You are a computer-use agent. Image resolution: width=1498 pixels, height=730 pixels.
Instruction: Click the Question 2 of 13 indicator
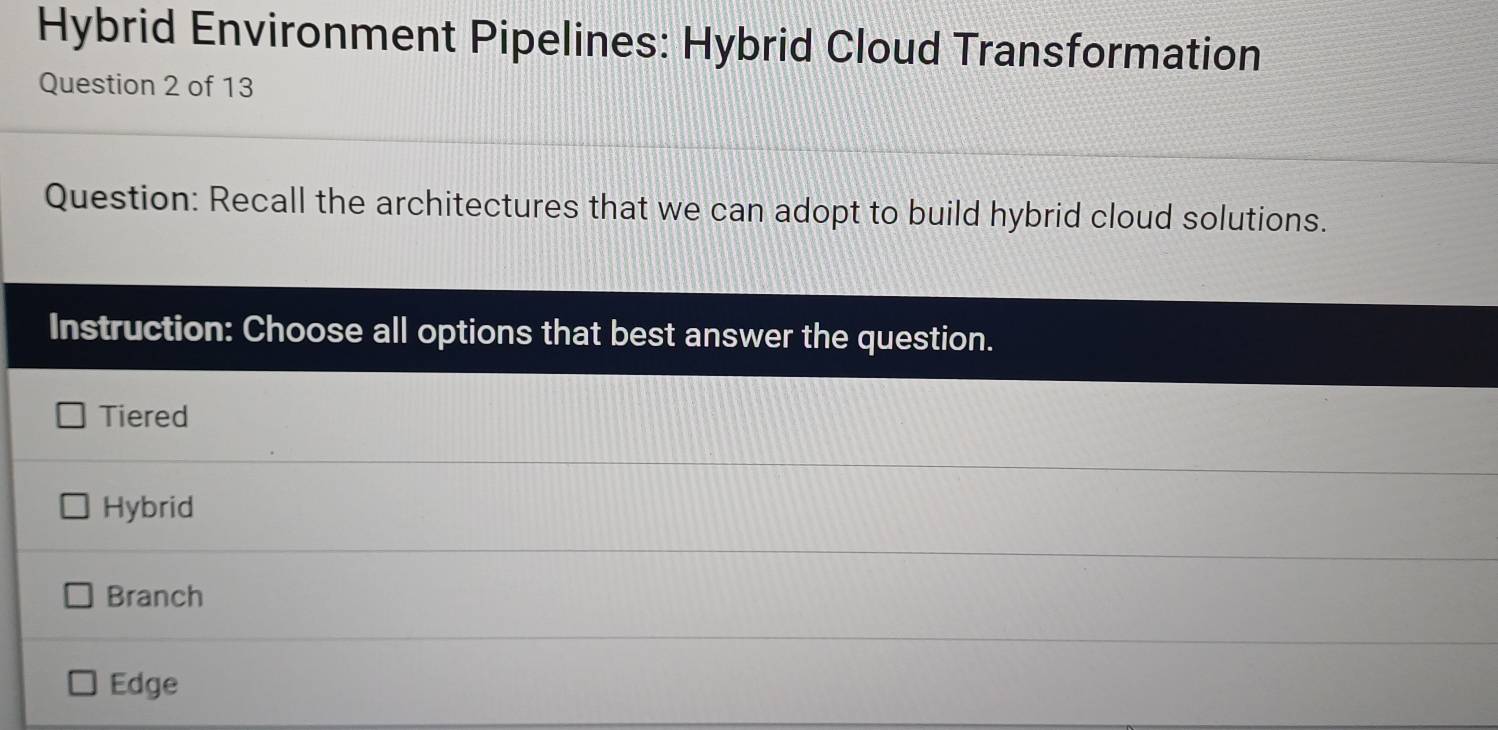pos(143,85)
